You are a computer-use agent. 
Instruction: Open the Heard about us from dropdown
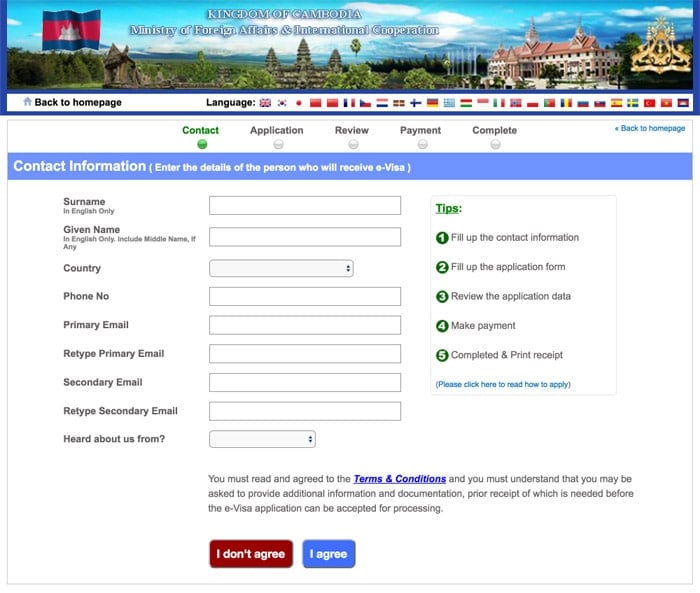point(262,439)
